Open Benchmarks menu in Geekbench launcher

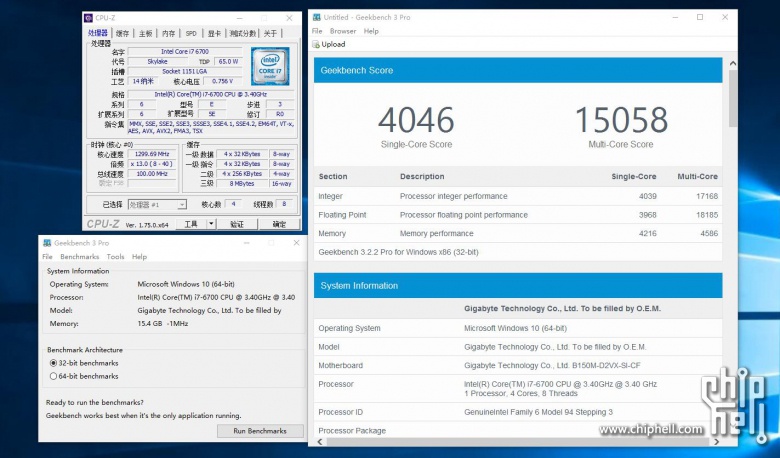coord(80,257)
